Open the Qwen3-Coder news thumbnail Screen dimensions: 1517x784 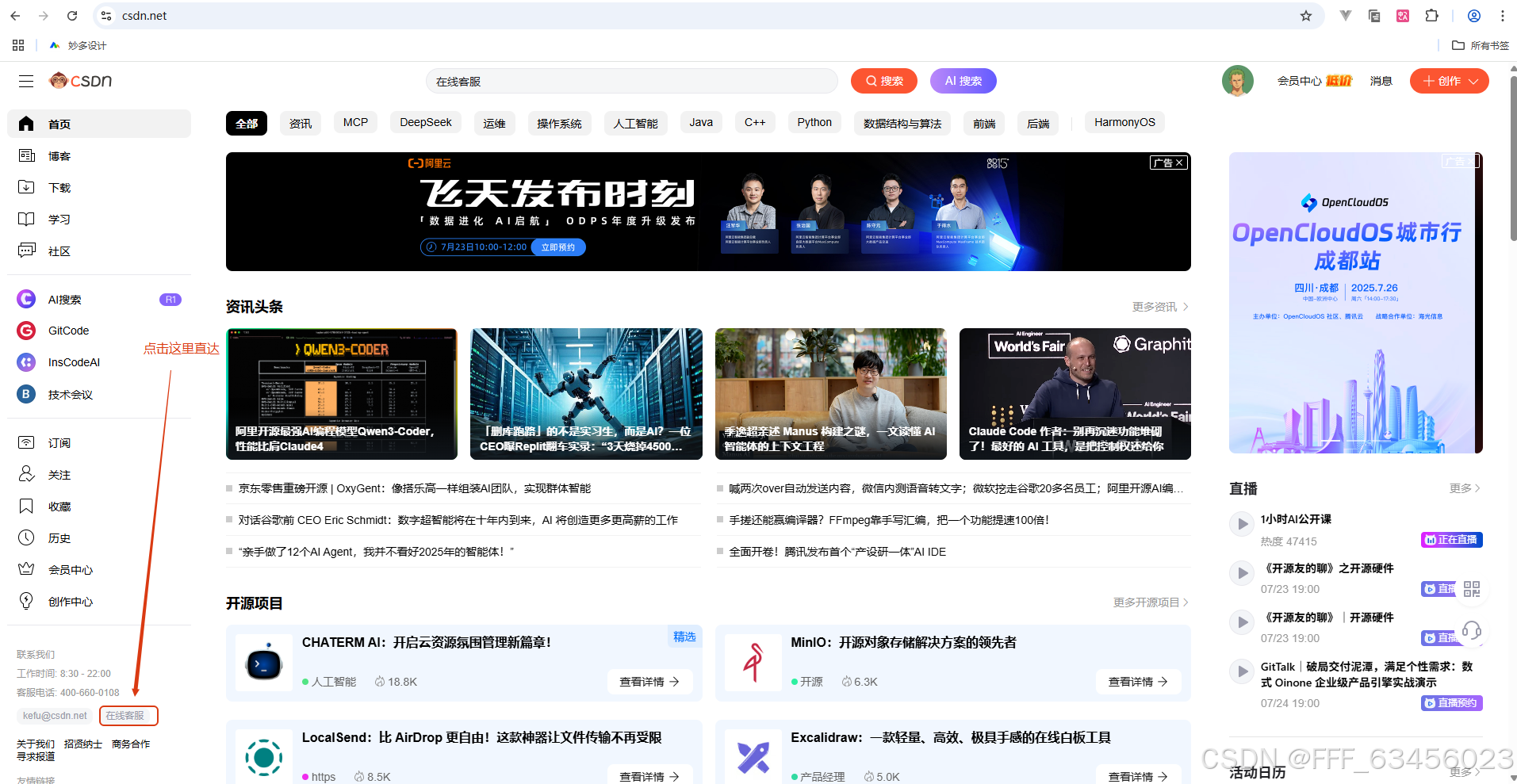342,394
